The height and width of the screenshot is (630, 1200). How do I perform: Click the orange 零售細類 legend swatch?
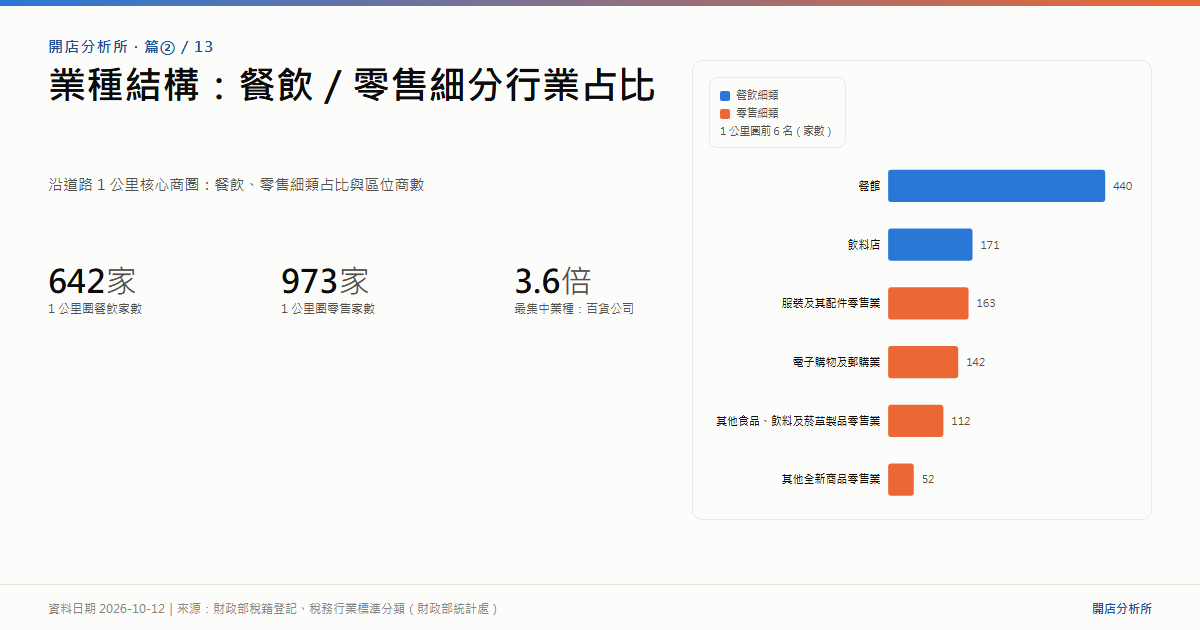[725, 113]
